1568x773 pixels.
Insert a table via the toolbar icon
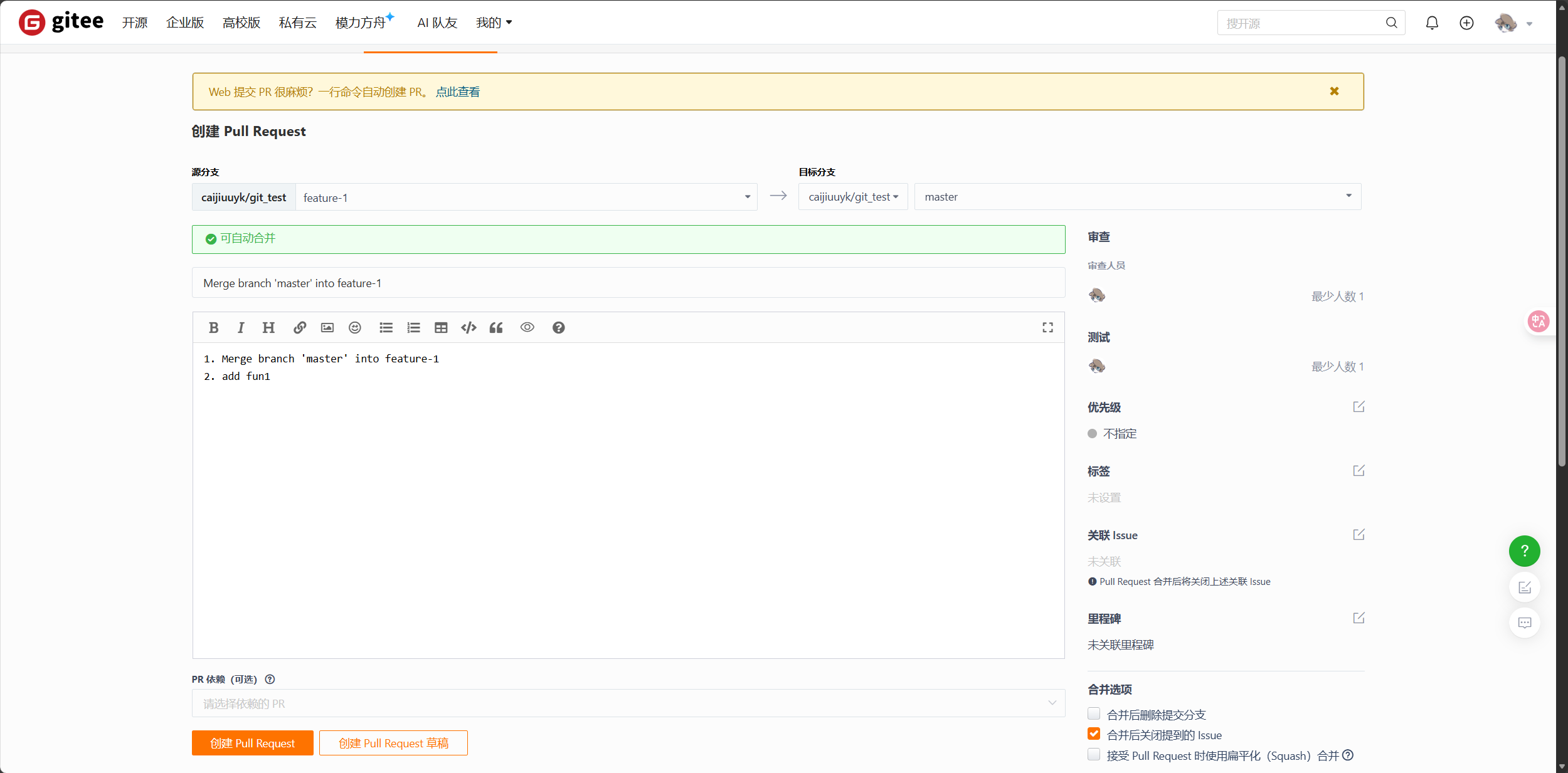click(441, 327)
